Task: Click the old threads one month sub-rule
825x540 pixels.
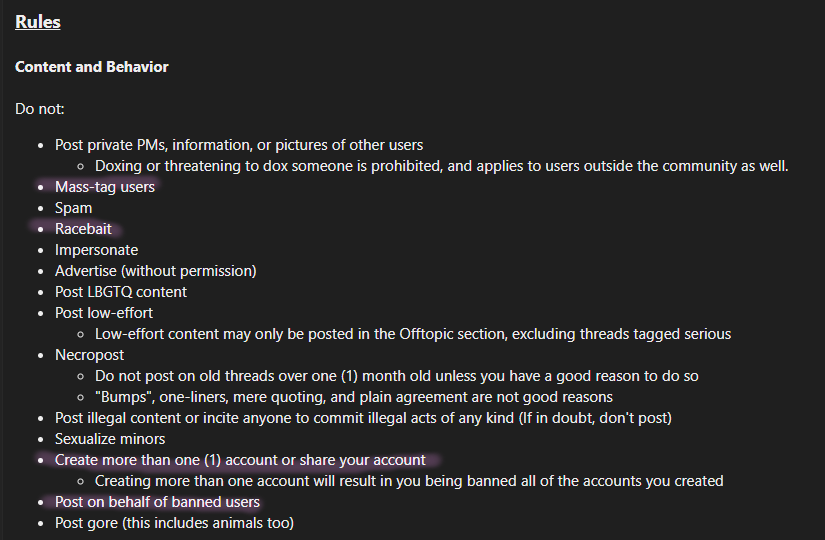Action: coord(397,376)
